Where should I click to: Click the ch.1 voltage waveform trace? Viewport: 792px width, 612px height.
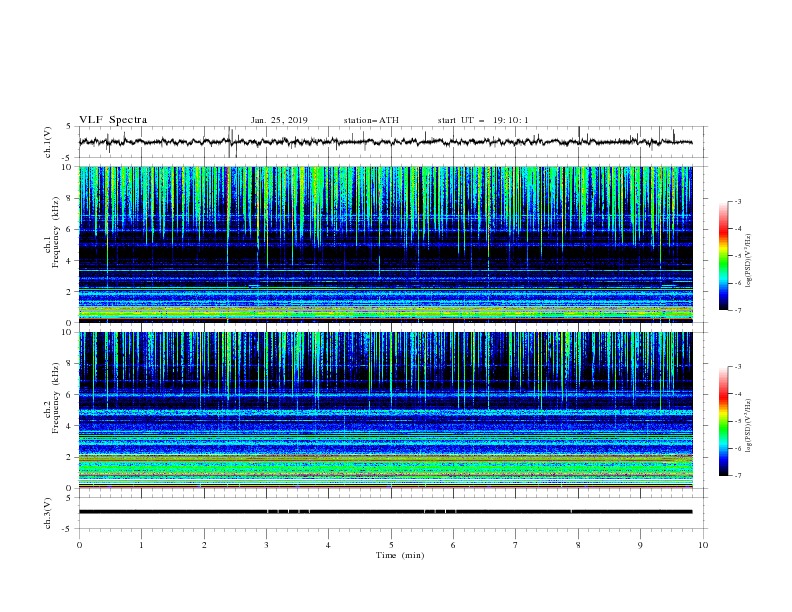[x=386, y=142]
